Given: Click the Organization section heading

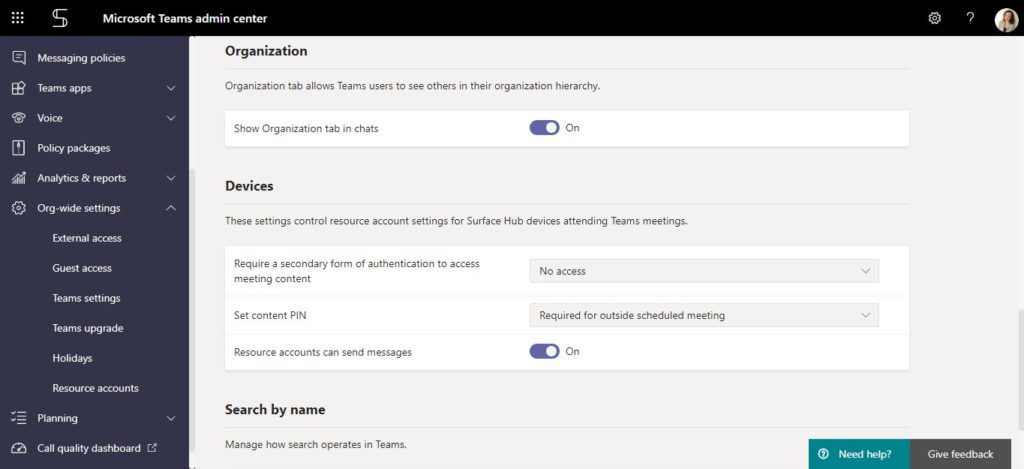Looking at the screenshot, I should click(266, 51).
